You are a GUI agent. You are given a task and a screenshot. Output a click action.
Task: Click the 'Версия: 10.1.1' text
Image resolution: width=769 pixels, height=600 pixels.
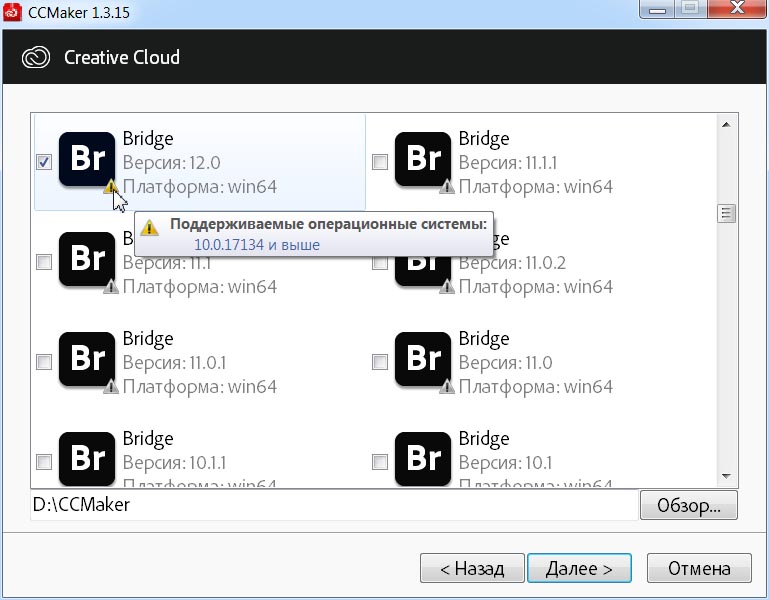click(175, 462)
